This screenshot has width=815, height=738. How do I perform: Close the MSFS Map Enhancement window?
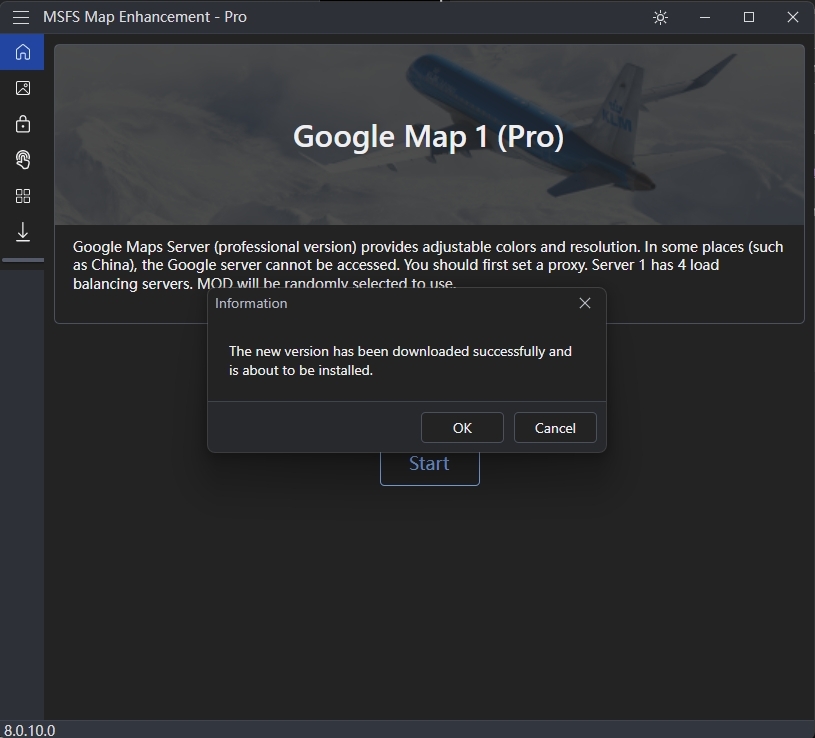point(793,17)
